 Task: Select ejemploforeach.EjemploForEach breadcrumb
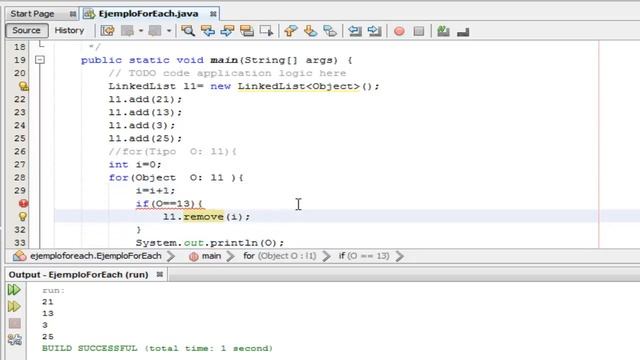(96, 256)
